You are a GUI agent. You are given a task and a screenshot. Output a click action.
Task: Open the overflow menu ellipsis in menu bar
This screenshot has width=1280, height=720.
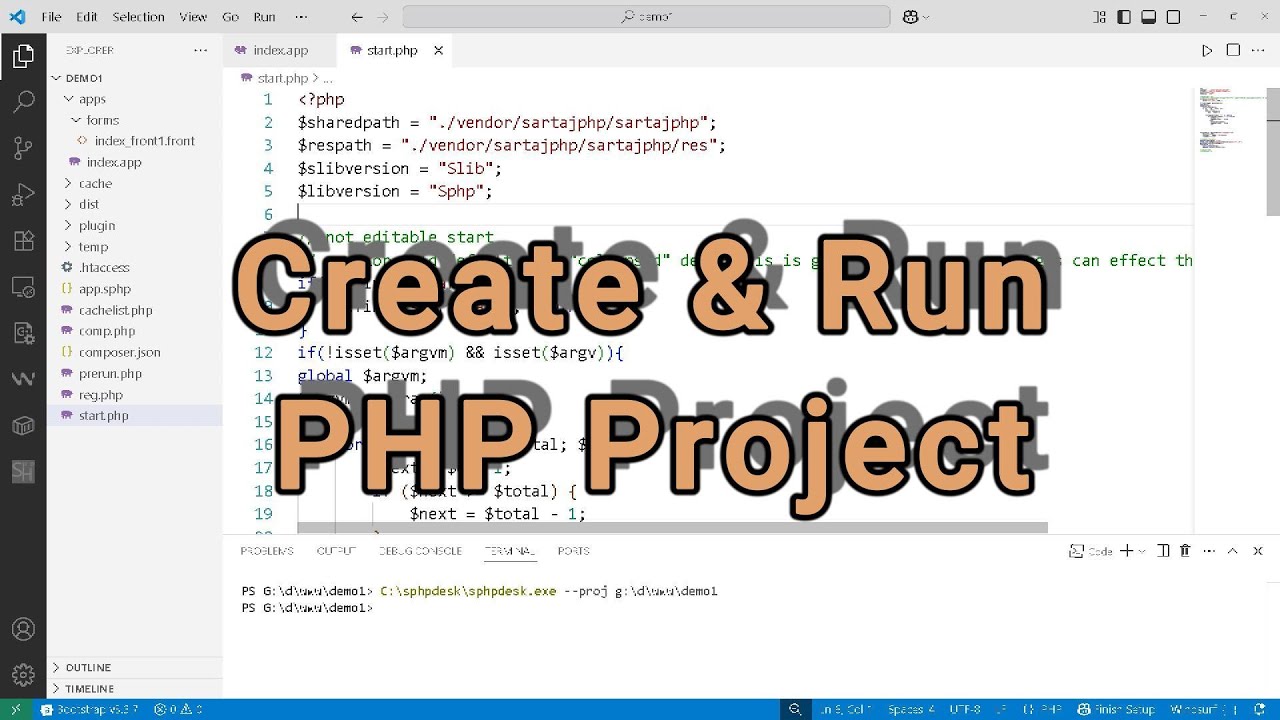tap(302, 17)
